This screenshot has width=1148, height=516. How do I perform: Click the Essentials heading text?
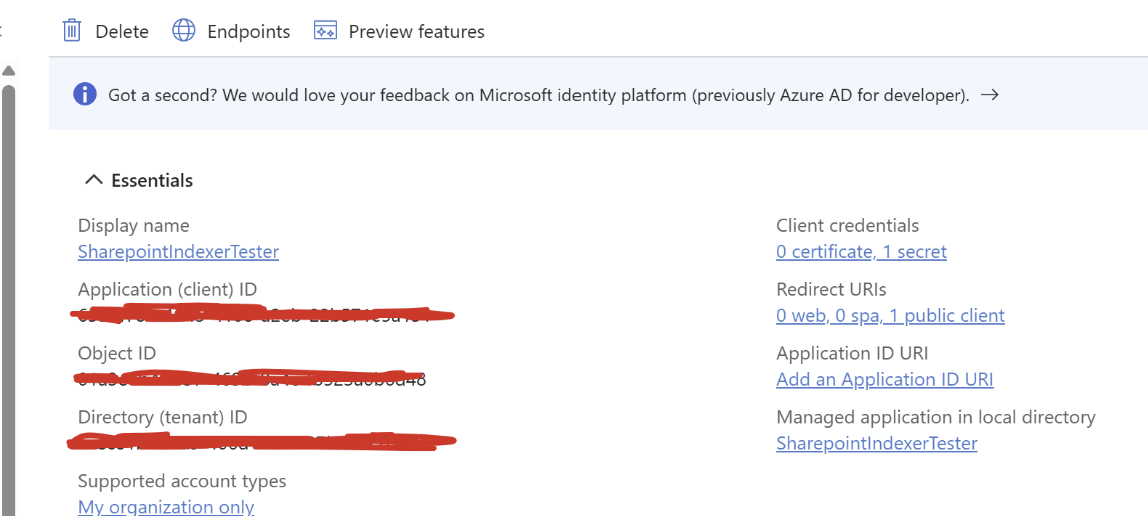coord(152,180)
